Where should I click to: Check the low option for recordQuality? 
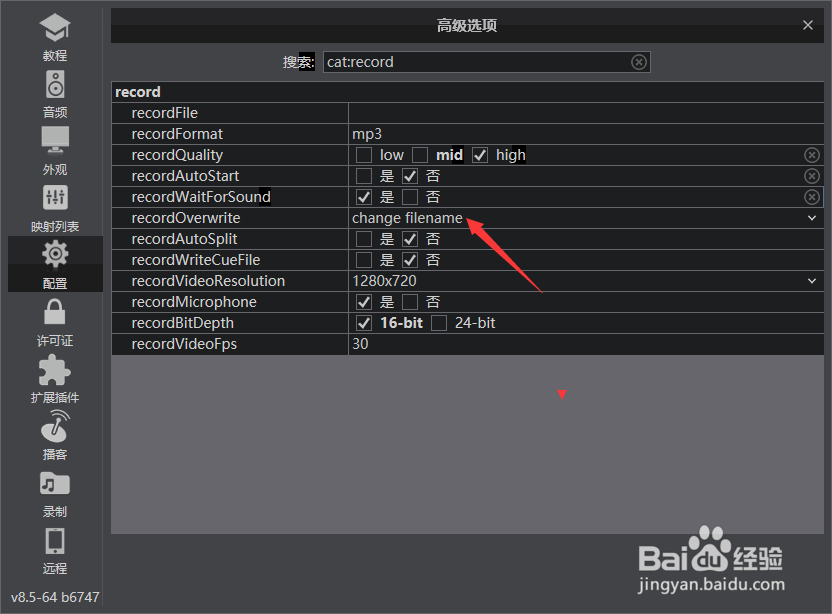pos(364,155)
